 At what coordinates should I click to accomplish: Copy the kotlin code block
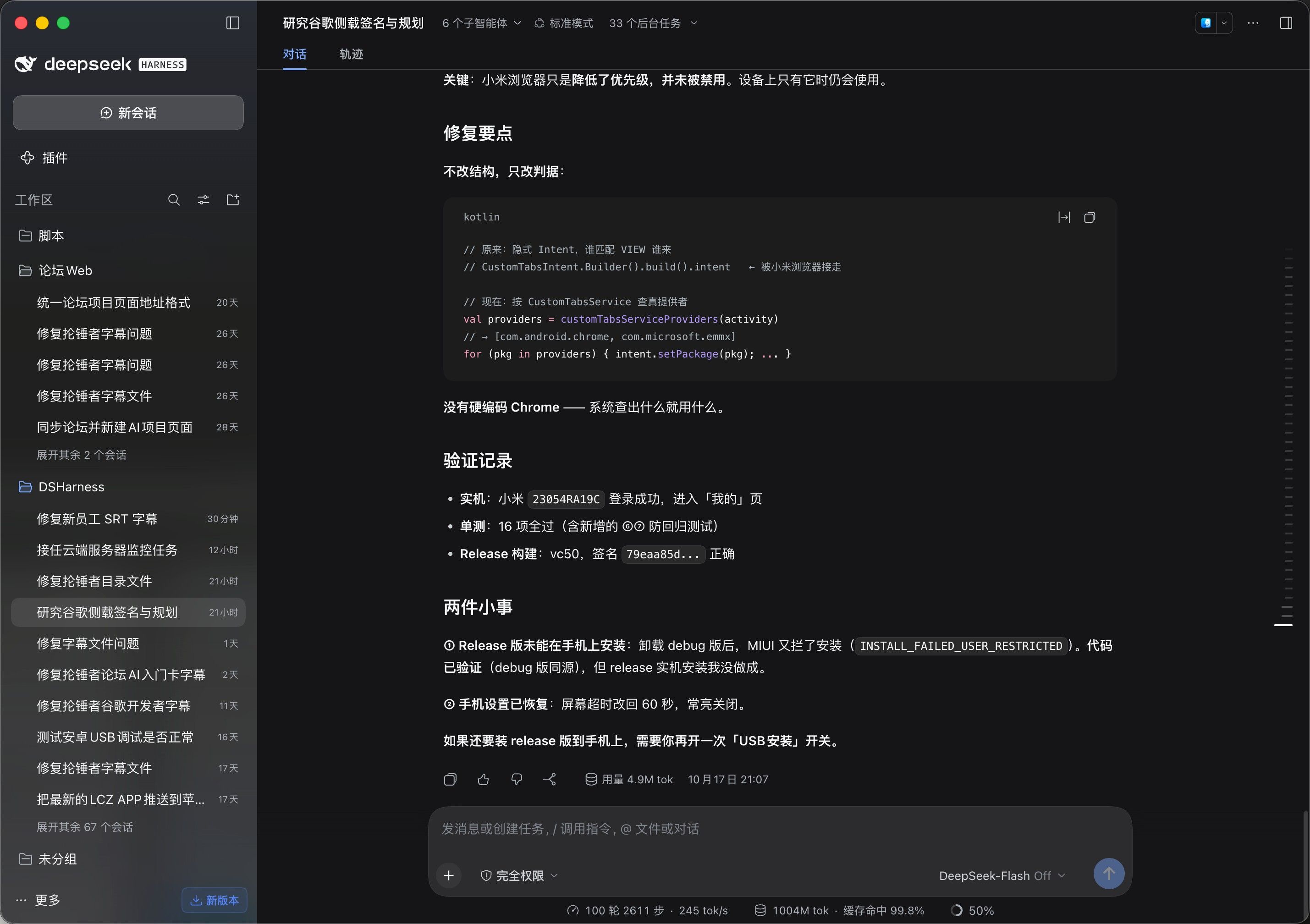coord(1089,217)
